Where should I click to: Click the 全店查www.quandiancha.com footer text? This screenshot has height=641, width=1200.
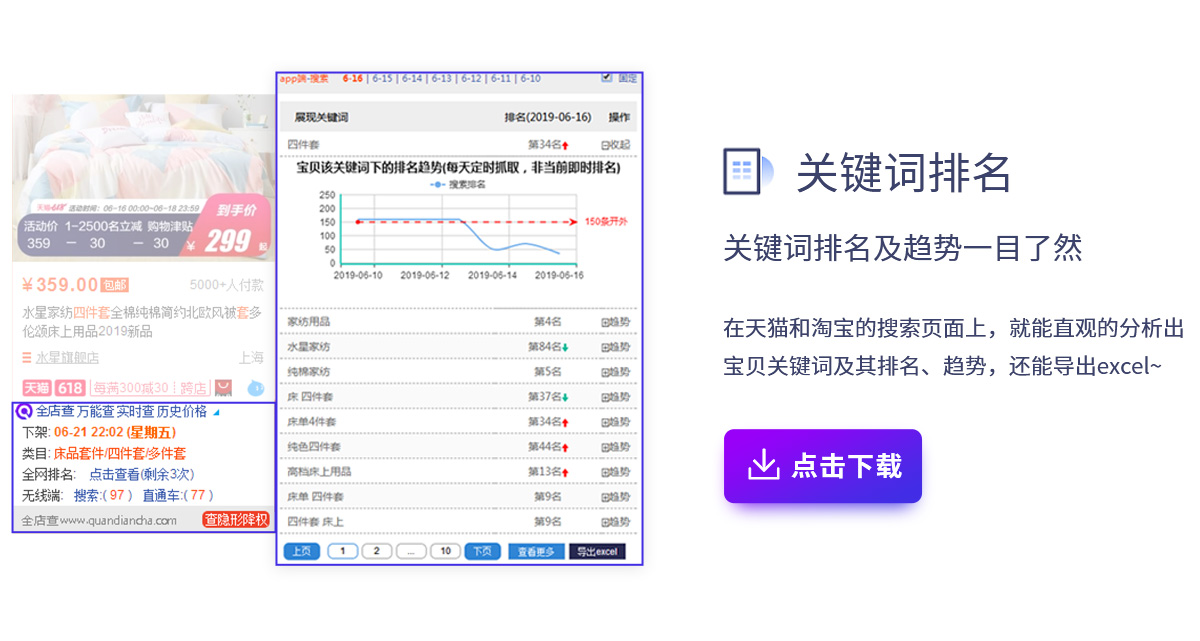tap(99, 520)
